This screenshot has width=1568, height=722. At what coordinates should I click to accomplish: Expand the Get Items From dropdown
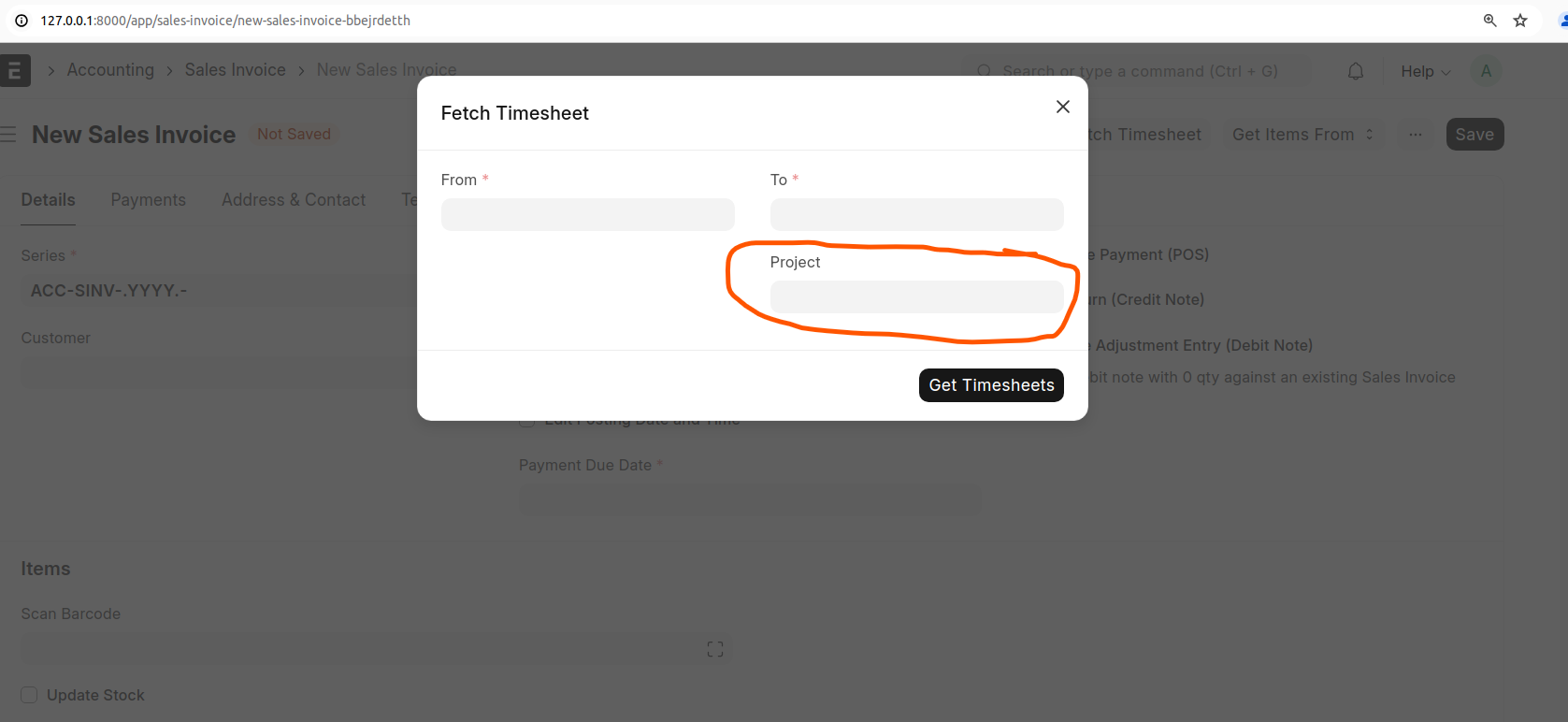point(1302,135)
